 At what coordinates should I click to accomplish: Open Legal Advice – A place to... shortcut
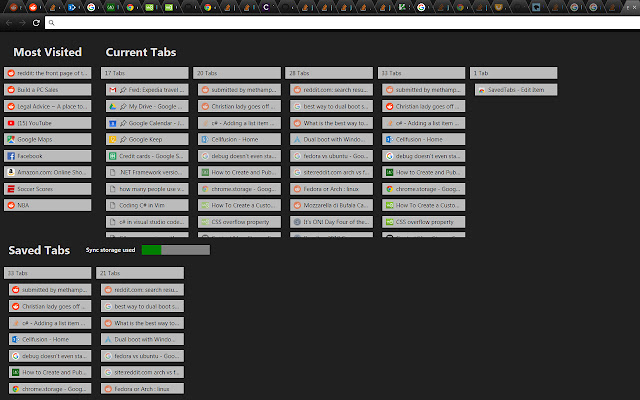pyautogui.click(x=48, y=106)
